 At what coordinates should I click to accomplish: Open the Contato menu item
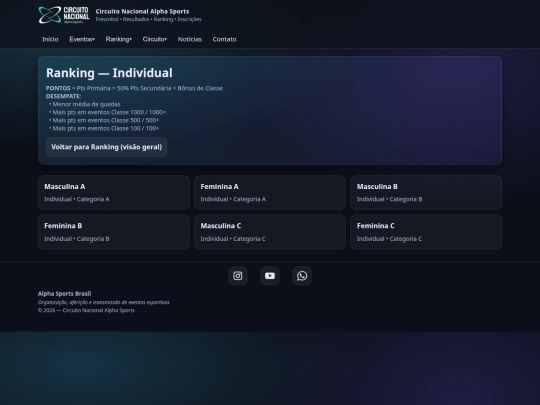coord(225,39)
